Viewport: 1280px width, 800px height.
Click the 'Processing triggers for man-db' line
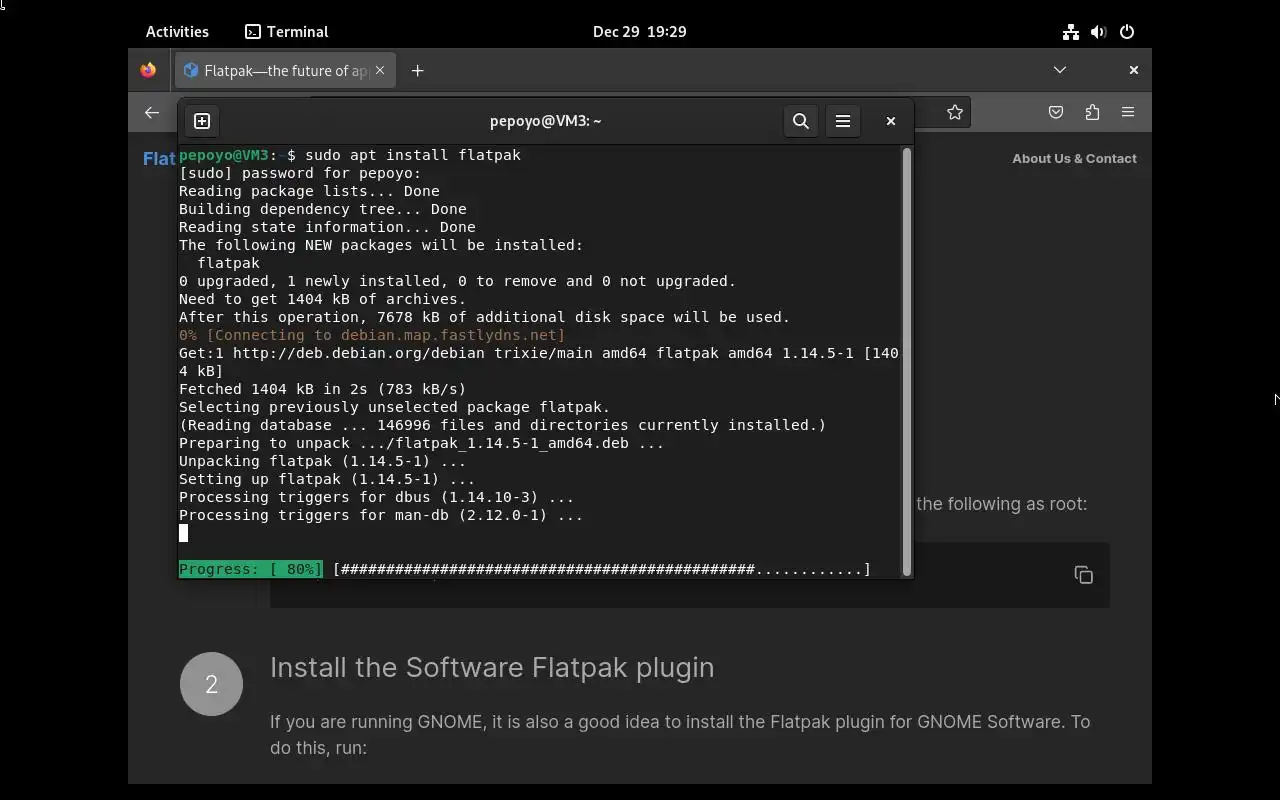click(x=381, y=515)
